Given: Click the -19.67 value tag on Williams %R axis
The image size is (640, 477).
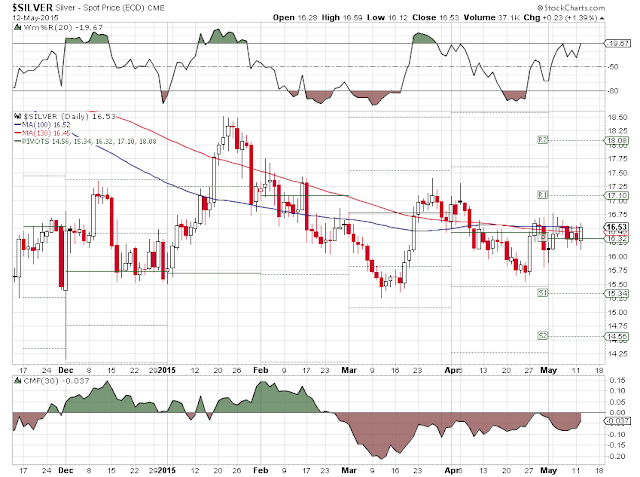Looking at the screenshot, I should point(618,43).
